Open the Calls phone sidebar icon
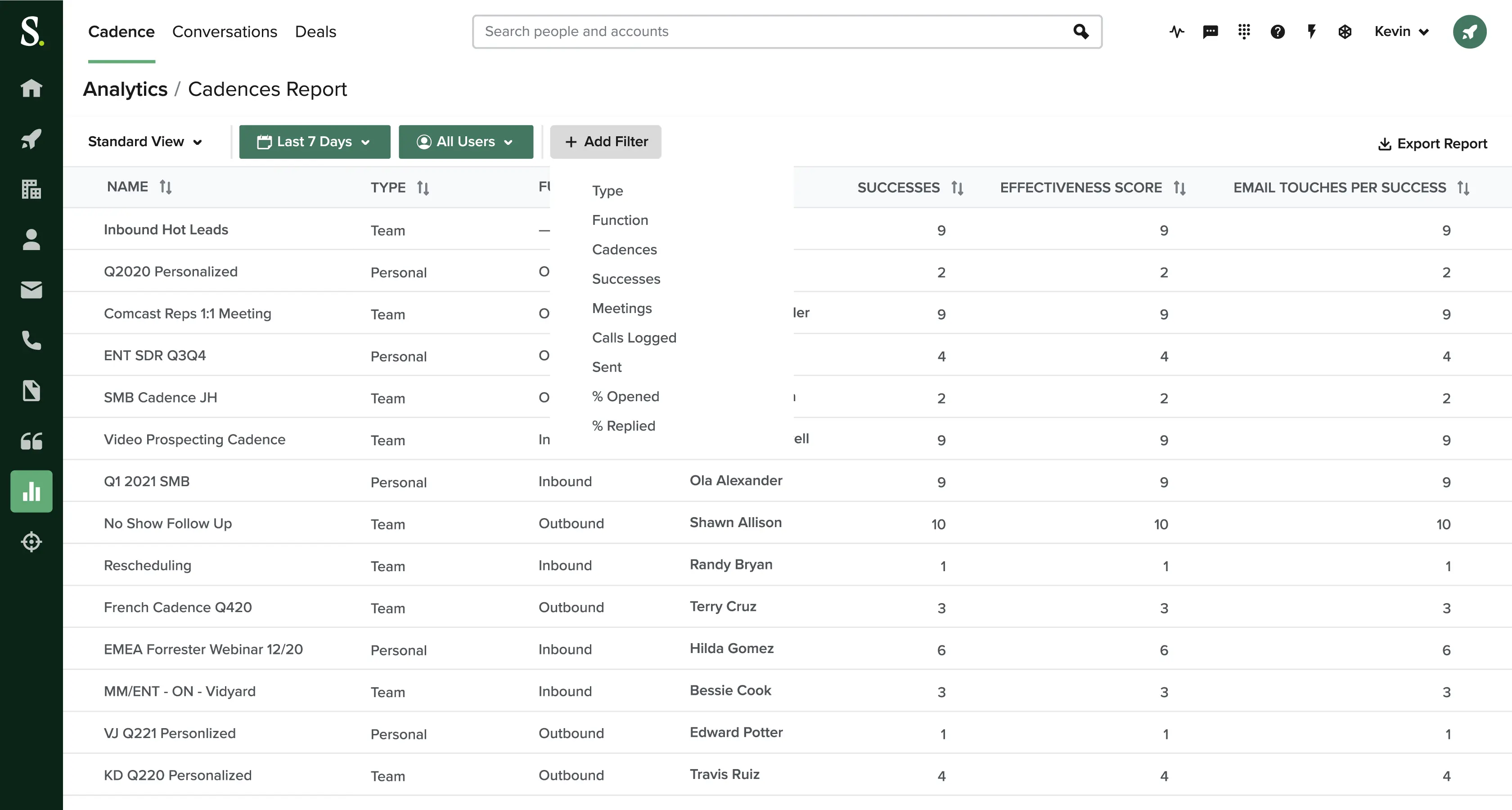Image resolution: width=1512 pixels, height=810 pixels. [x=31, y=340]
